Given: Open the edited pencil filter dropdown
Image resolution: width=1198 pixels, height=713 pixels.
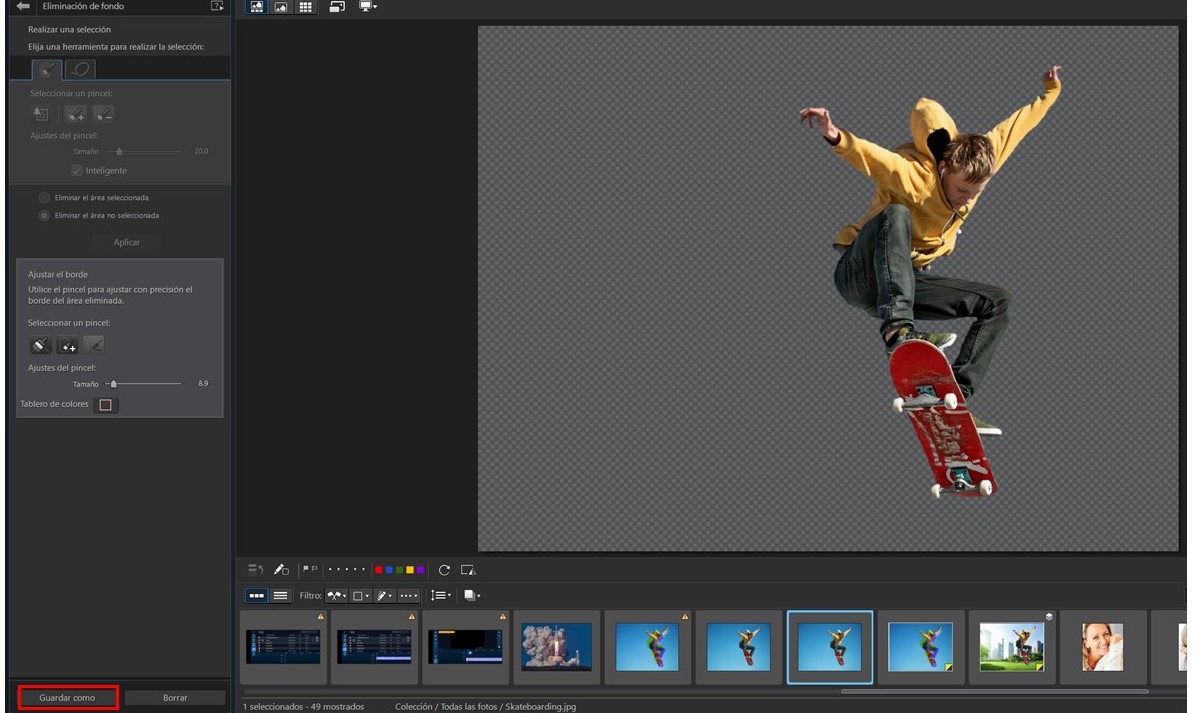Looking at the screenshot, I should [385, 595].
